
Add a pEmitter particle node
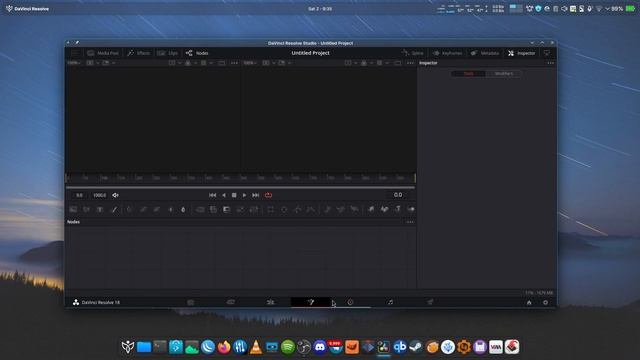point(327,209)
